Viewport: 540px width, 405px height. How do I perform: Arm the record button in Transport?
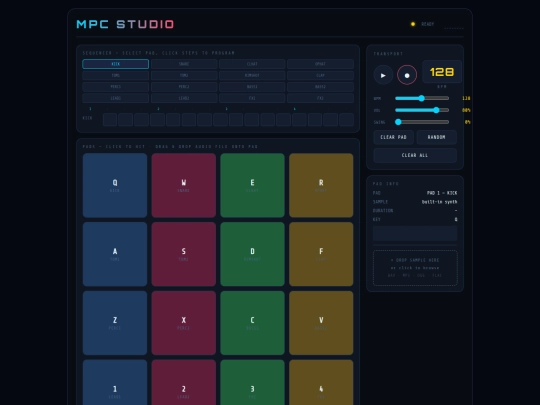tap(407, 75)
